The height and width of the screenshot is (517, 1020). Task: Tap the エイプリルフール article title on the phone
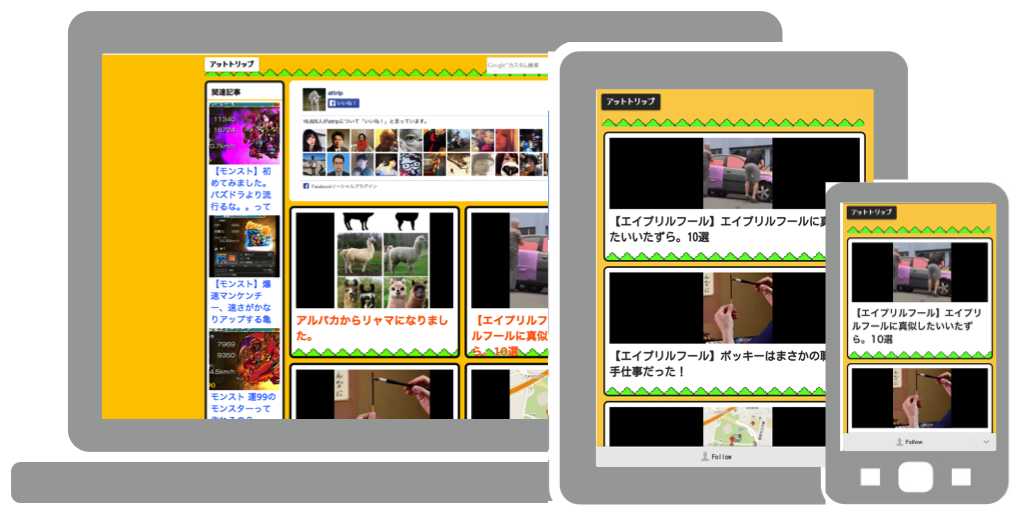[917, 326]
